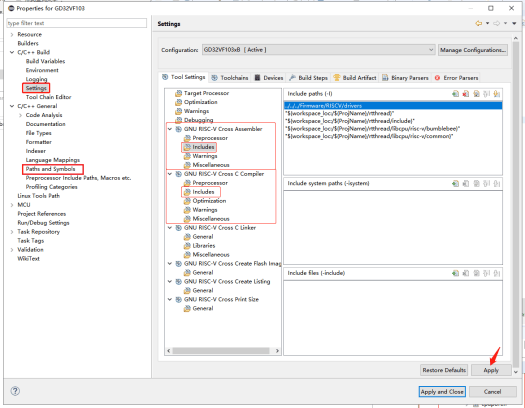This screenshot has width=525, height=408.
Task: Select Includes under Cross C Compiler
Action: tap(203, 192)
